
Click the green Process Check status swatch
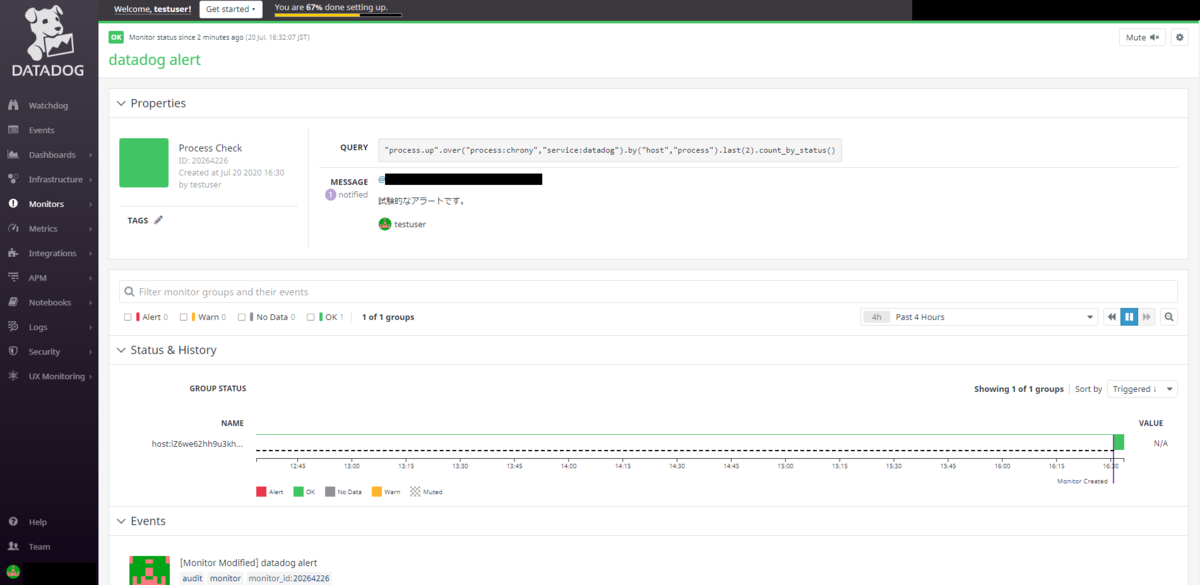click(x=144, y=163)
